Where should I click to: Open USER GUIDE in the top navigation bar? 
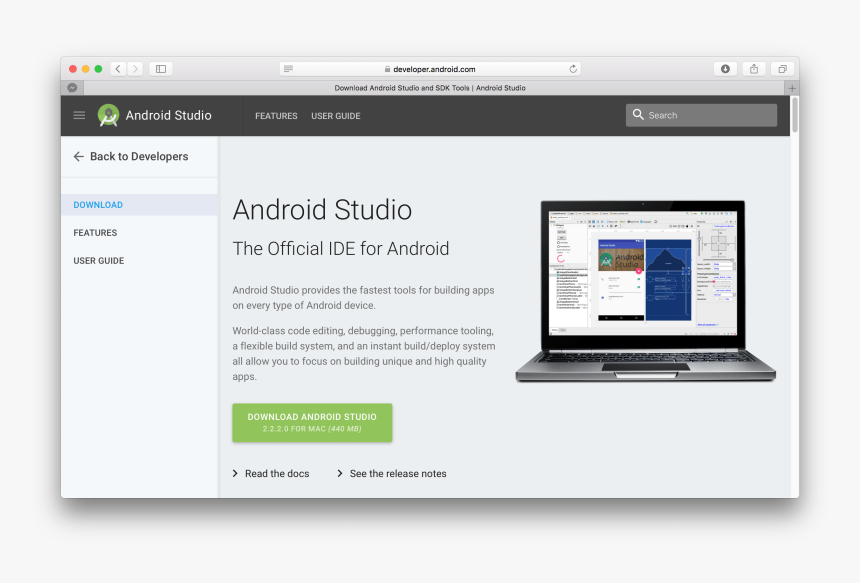[x=335, y=116]
